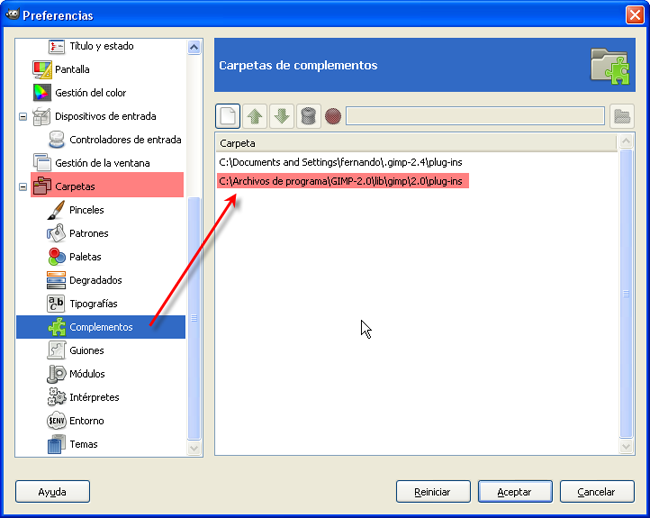Open the folder browse button icon
Image resolution: width=650 pixels, height=518 pixels.
(x=622, y=116)
